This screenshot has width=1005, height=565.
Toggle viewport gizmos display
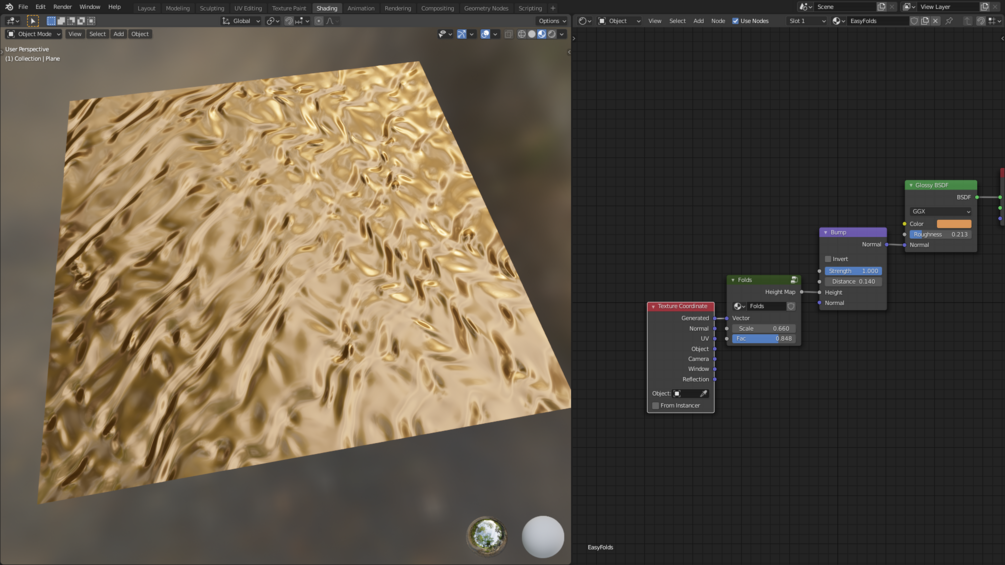pyautogui.click(x=461, y=34)
